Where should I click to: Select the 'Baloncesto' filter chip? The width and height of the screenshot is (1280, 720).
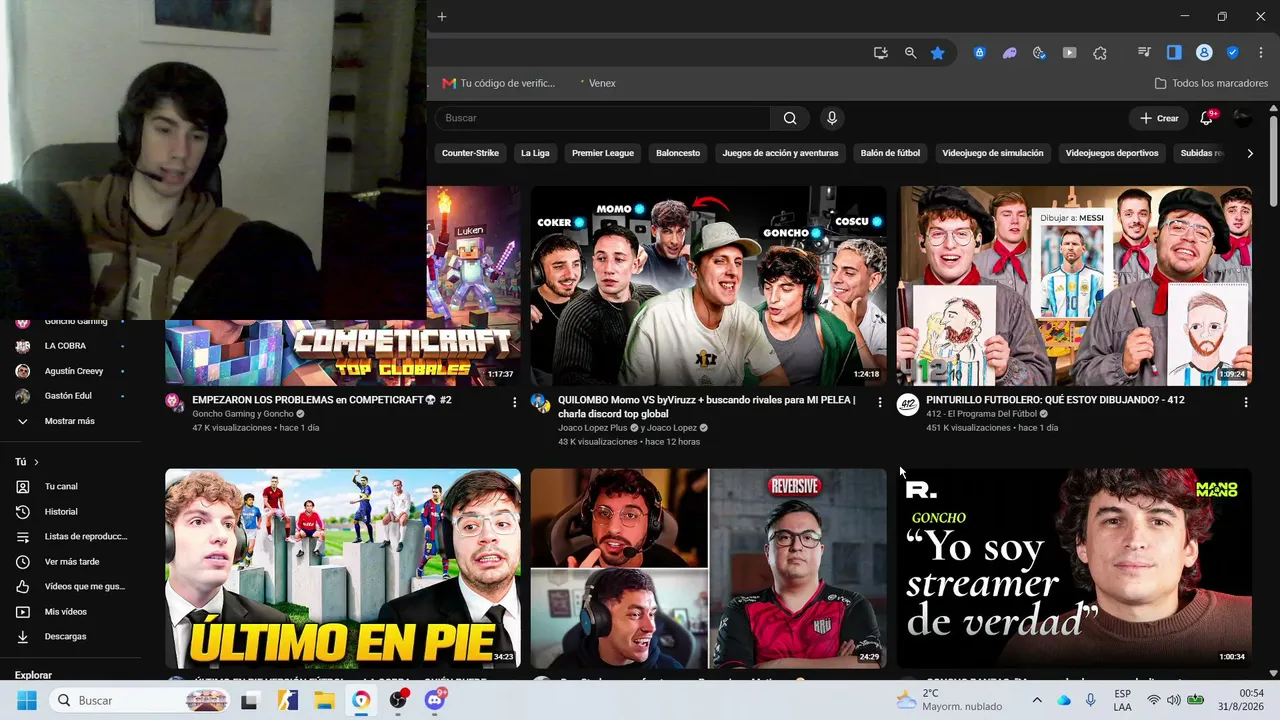678,153
